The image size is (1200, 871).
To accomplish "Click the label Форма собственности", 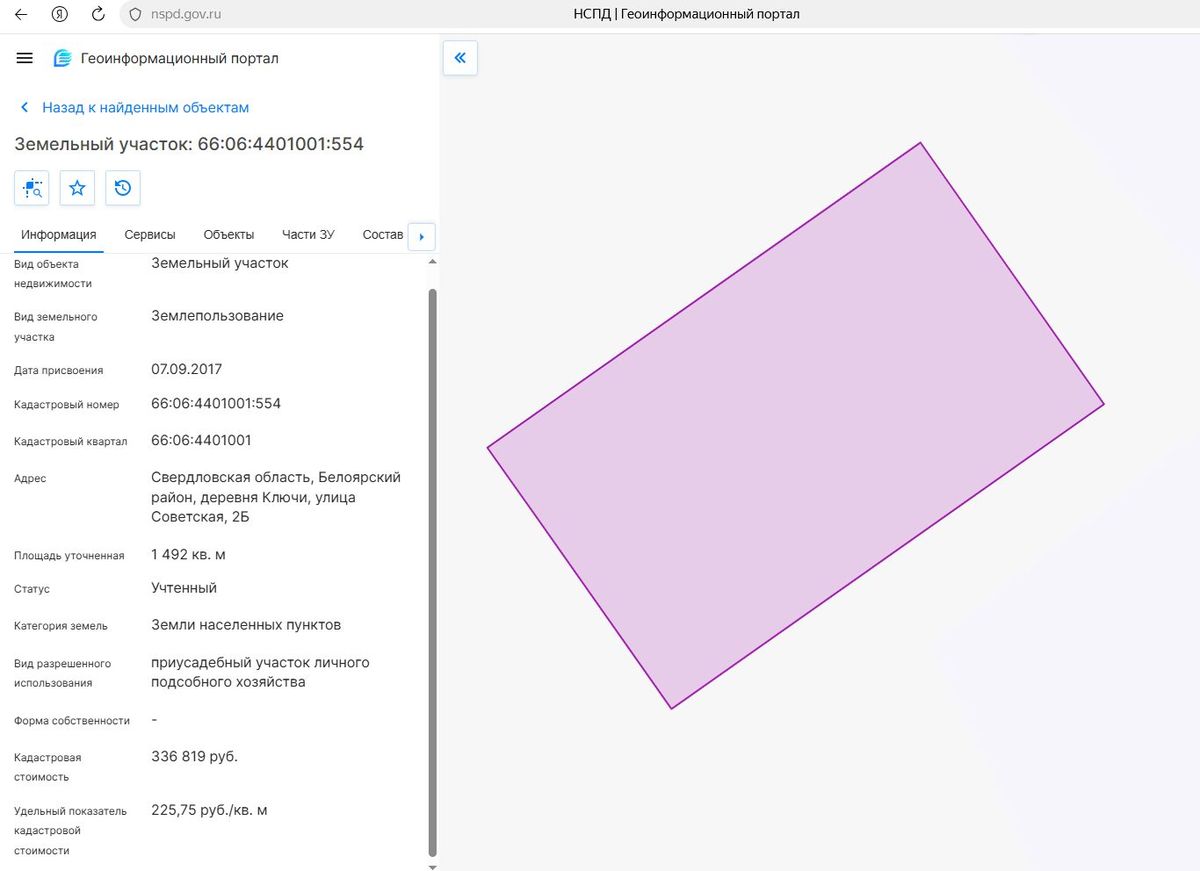I will click(x=72, y=721).
